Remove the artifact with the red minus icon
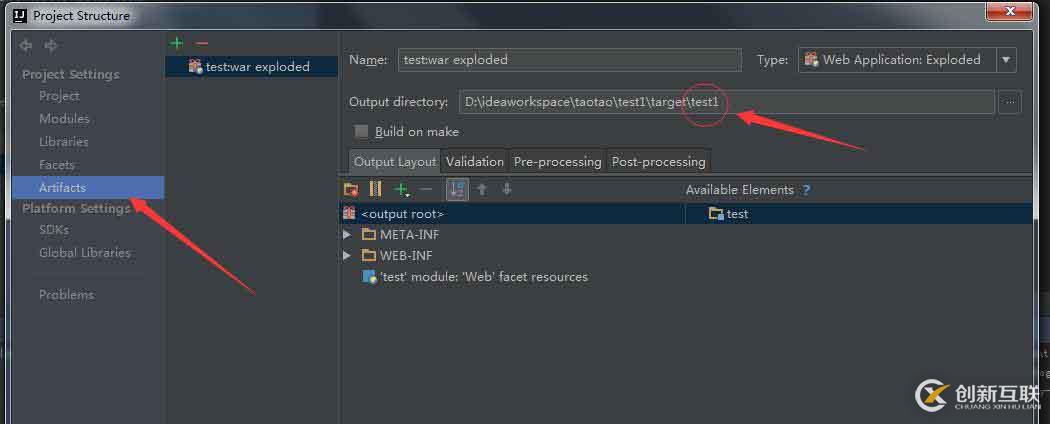 tap(202, 43)
